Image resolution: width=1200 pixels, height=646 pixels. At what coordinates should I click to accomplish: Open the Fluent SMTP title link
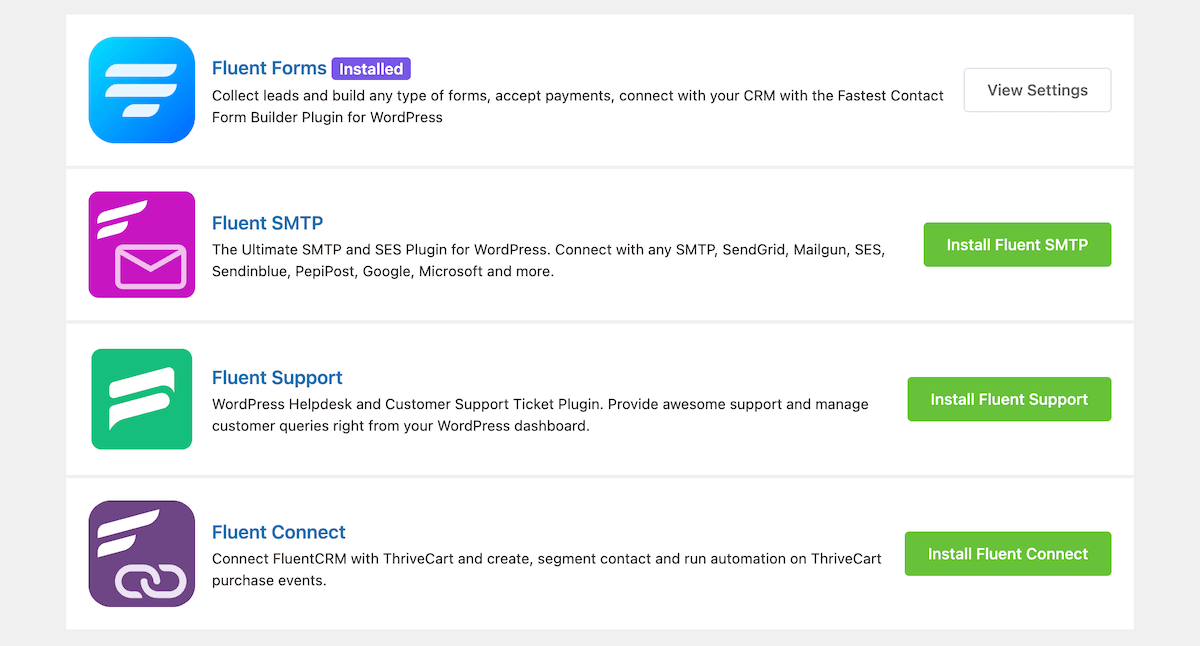[x=267, y=223]
